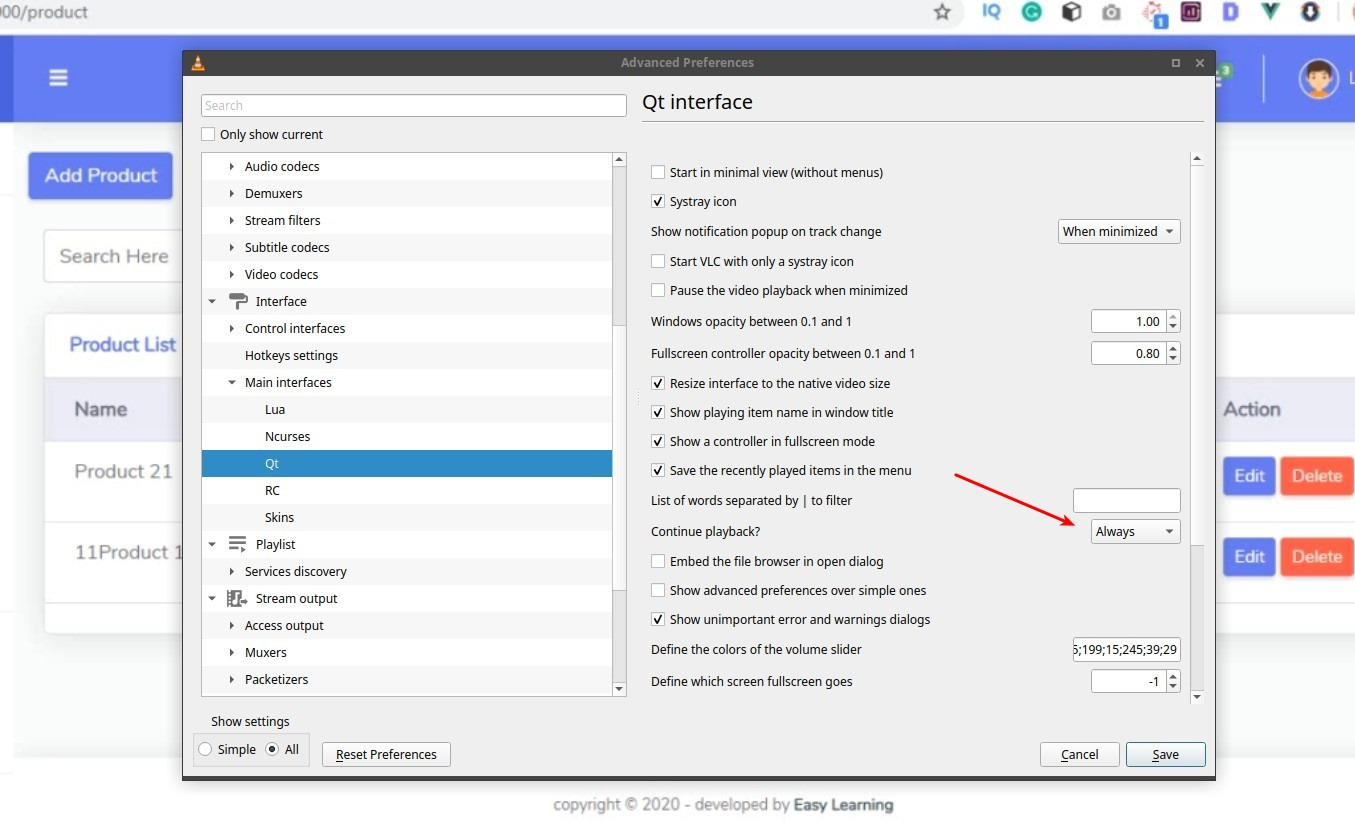
Task: Collapse the Interface tree section
Action: click(212, 301)
